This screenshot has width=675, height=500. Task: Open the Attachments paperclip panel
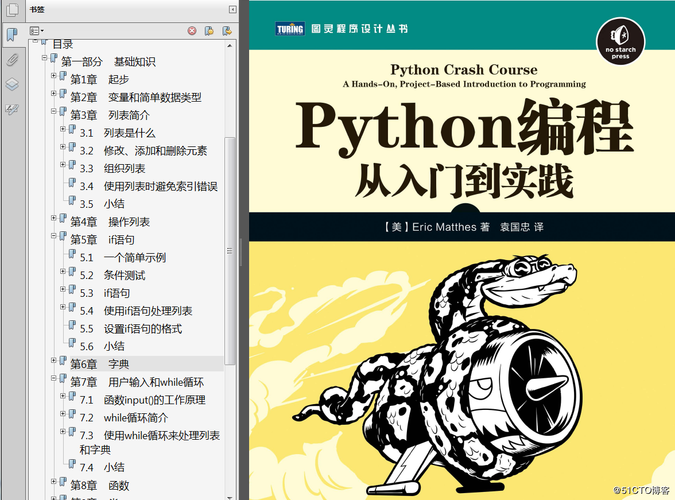(x=12, y=59)
